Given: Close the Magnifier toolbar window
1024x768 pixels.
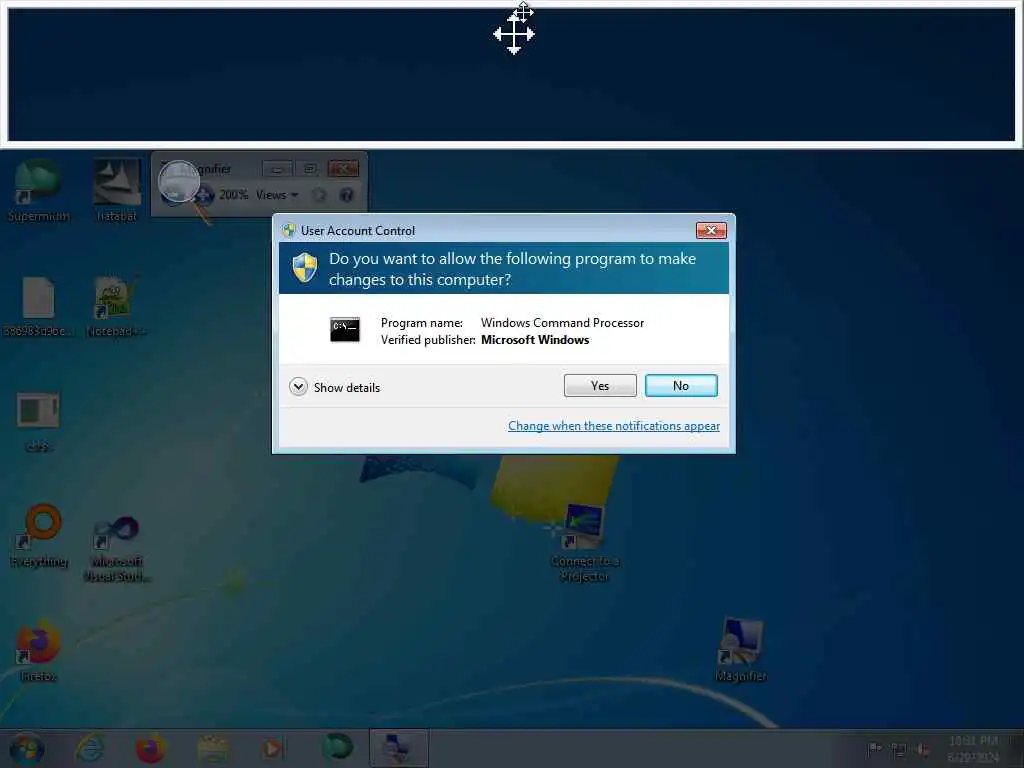Looking at the screenshot, I should [x=344, y=169].
